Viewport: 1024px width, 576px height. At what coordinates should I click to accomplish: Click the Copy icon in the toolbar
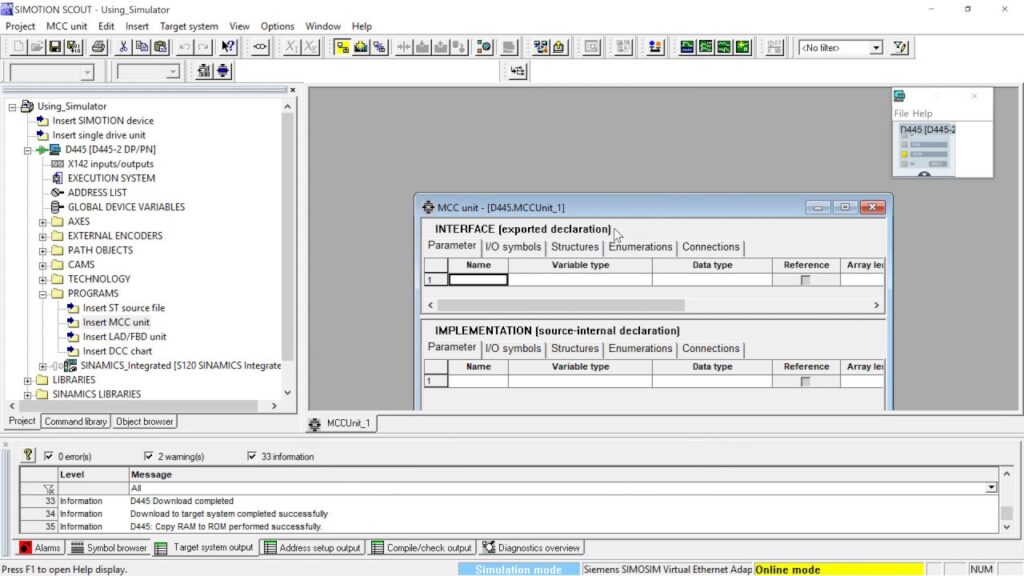pyautogui.click(x=141, y=47)
